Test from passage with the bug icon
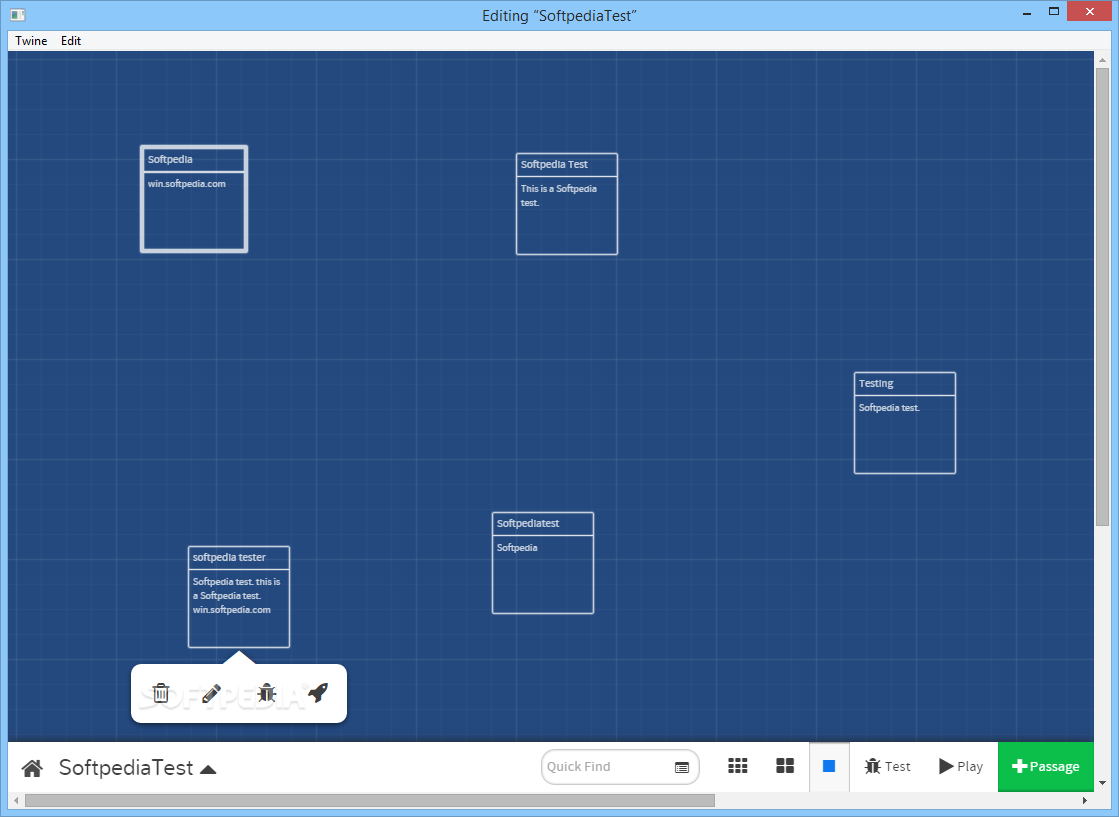Image resolution: width=1119 pixels, height=817 pixels. pyautogui.click(x=267, y=692)
